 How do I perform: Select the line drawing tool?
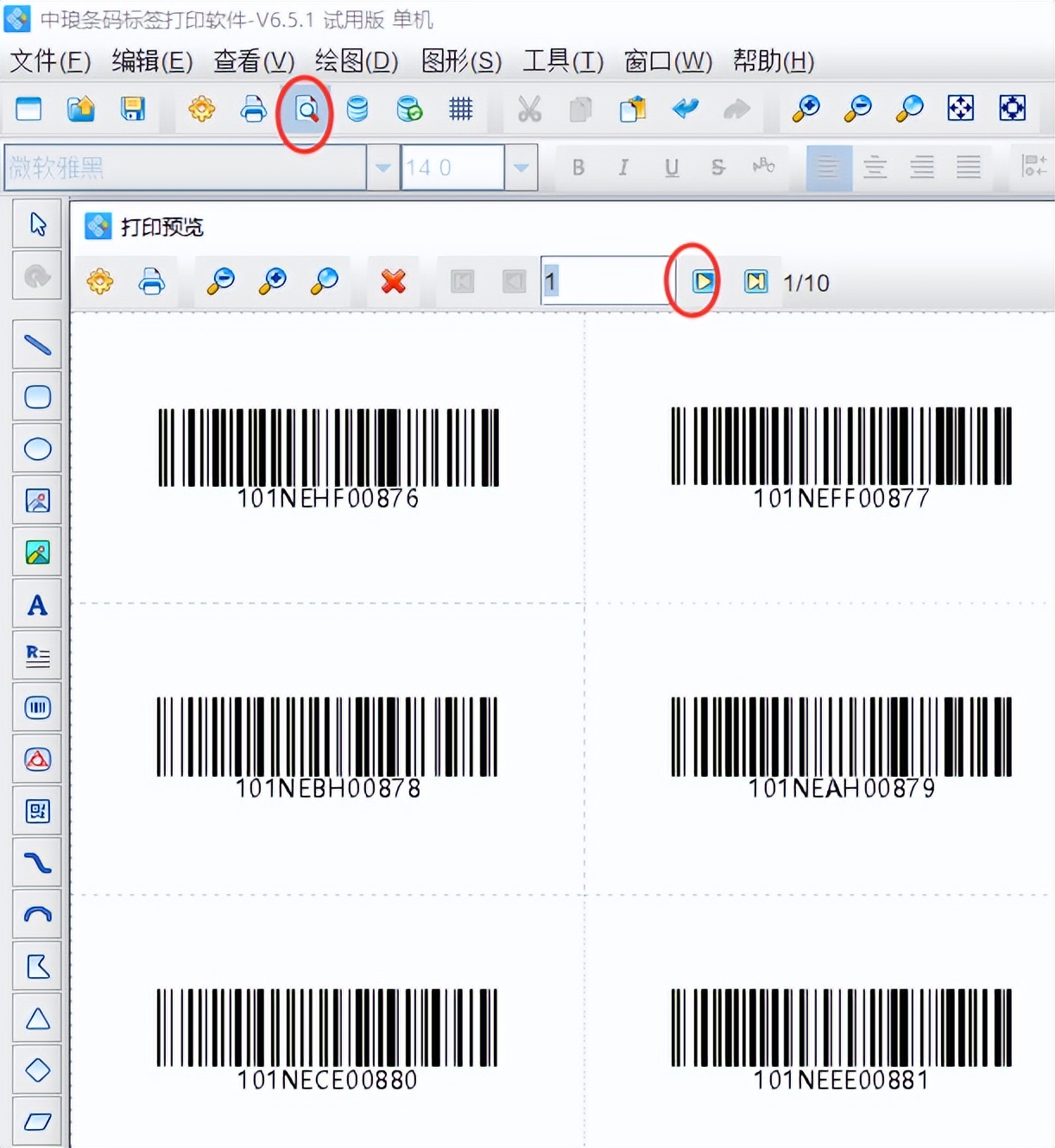pyautogui.click(x=37, y=345)
